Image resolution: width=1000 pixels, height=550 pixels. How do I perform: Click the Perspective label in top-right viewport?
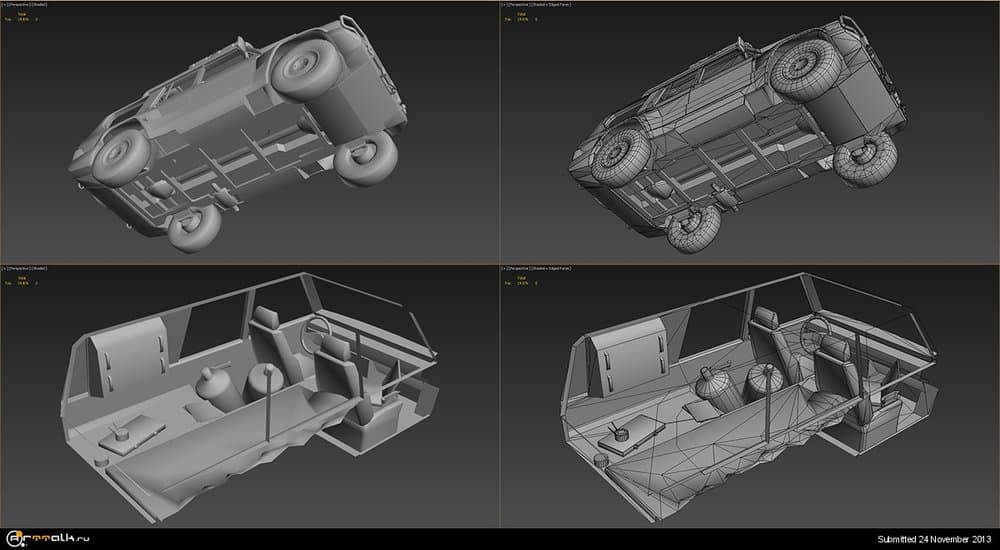[x=519, y=5]
